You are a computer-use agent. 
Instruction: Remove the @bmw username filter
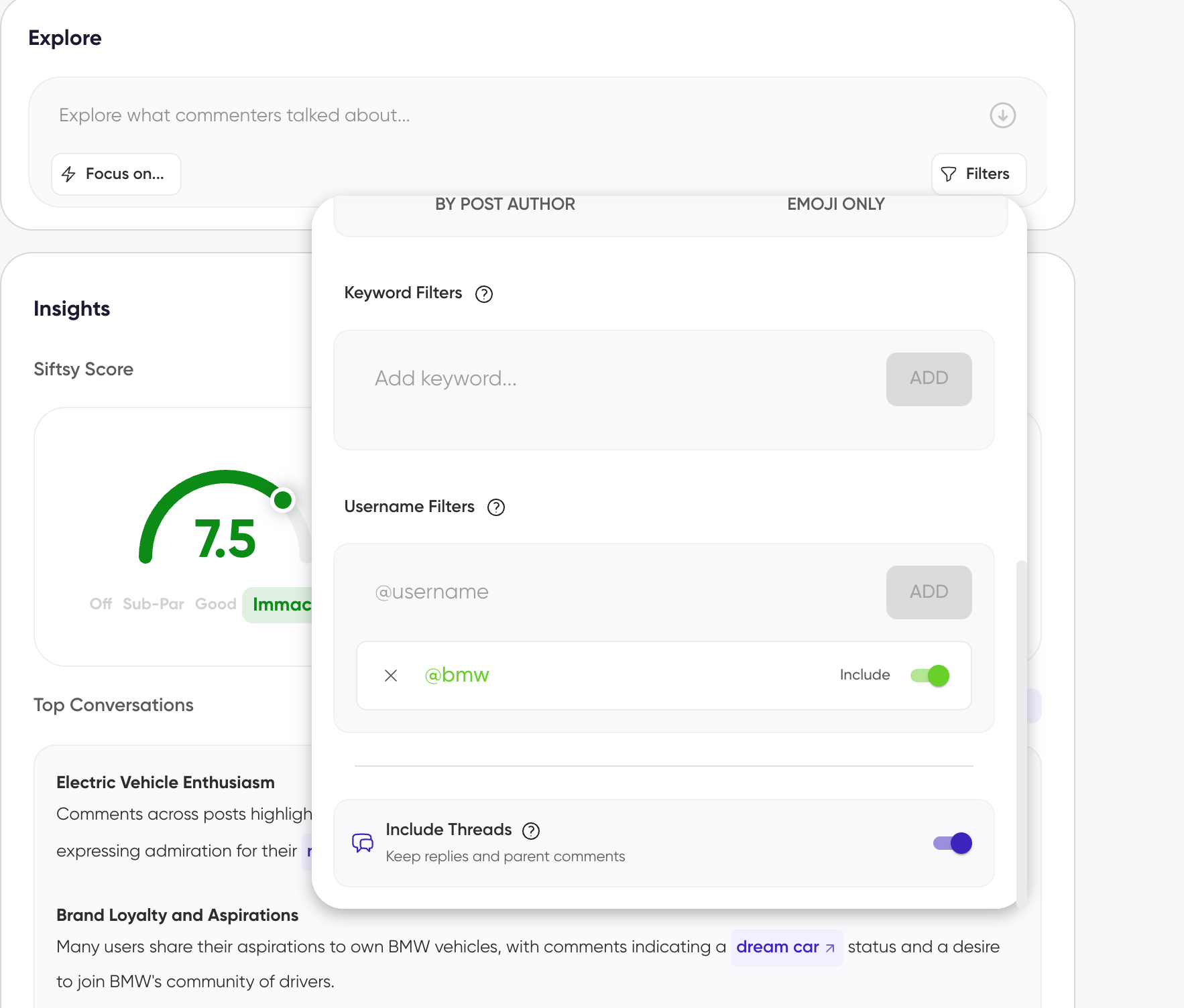coord(391,676)
